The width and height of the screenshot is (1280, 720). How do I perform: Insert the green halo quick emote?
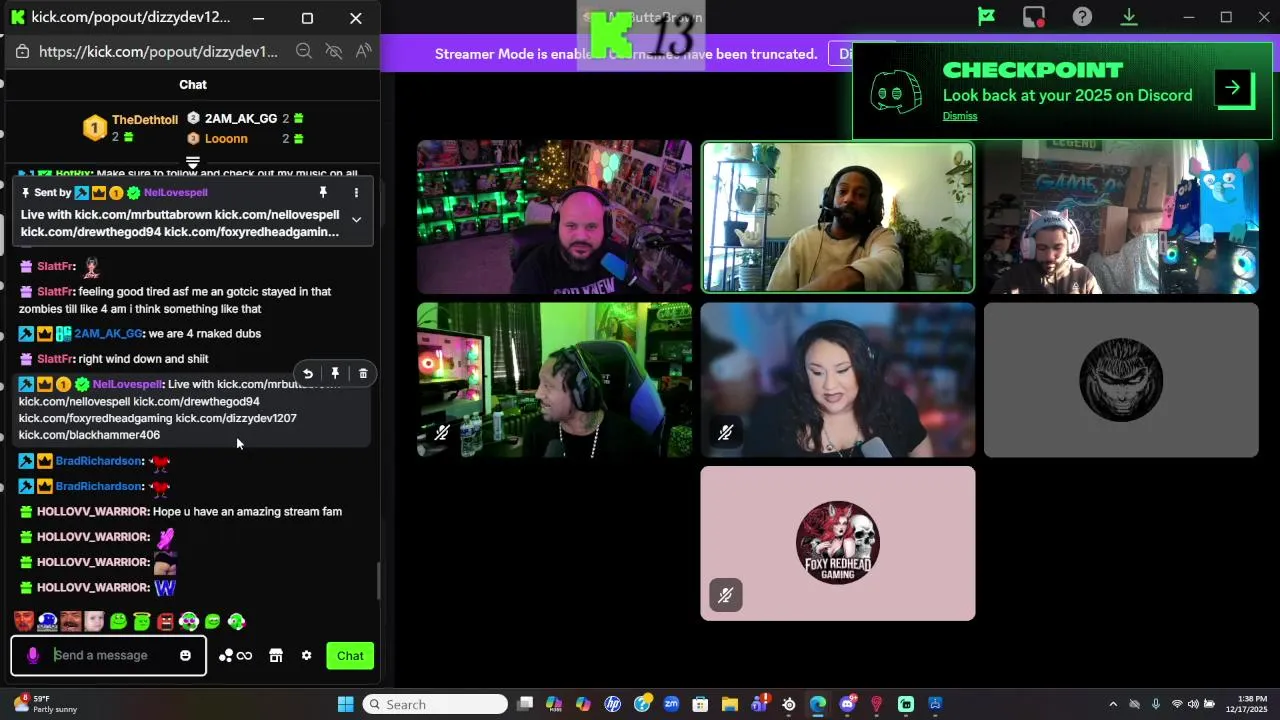click(142, 622)
